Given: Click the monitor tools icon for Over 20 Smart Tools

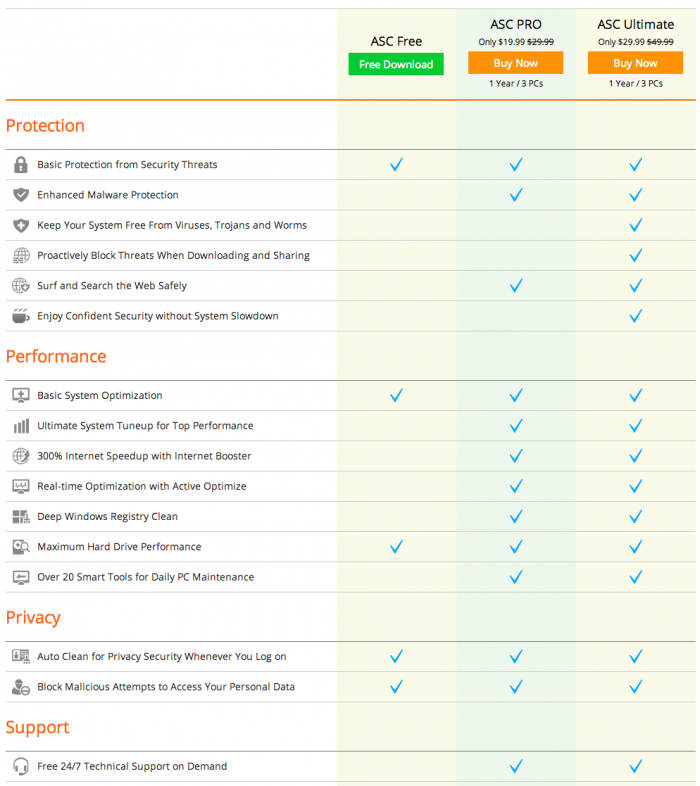Looking at the screenshot, I should click(x=21, y=577).
